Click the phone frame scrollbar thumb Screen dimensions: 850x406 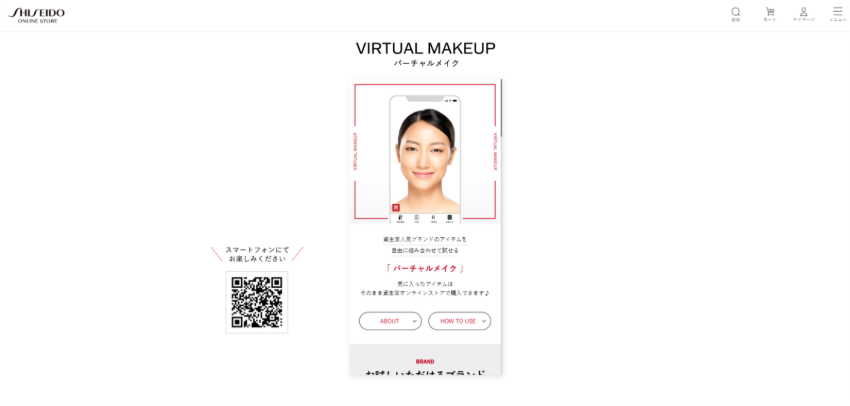[x=501, y=108]
